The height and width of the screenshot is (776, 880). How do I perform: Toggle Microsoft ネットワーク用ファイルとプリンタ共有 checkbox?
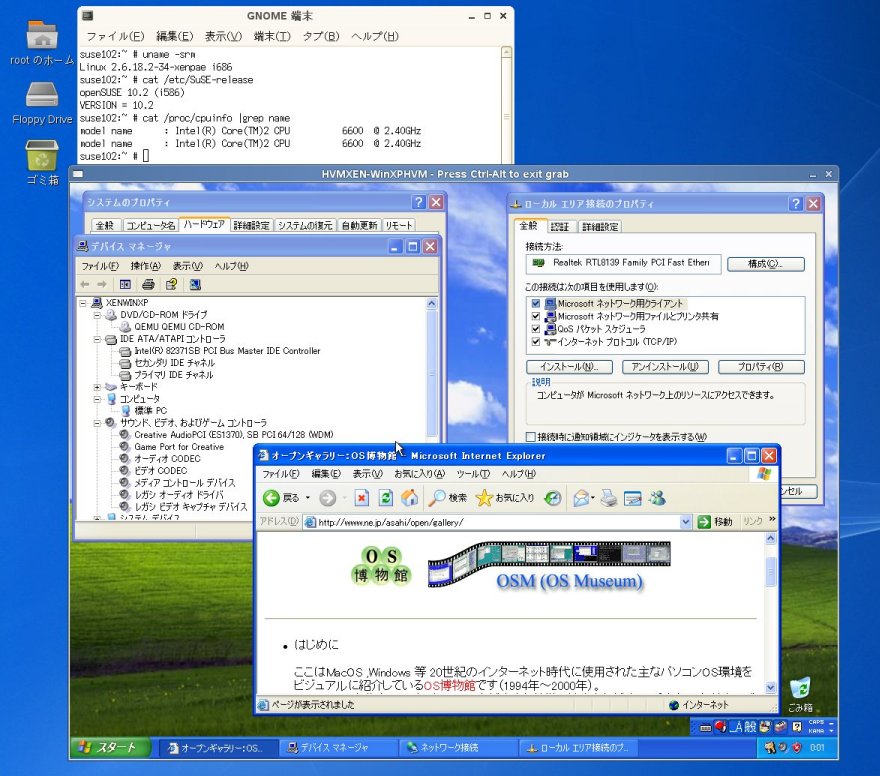(535, 316)
